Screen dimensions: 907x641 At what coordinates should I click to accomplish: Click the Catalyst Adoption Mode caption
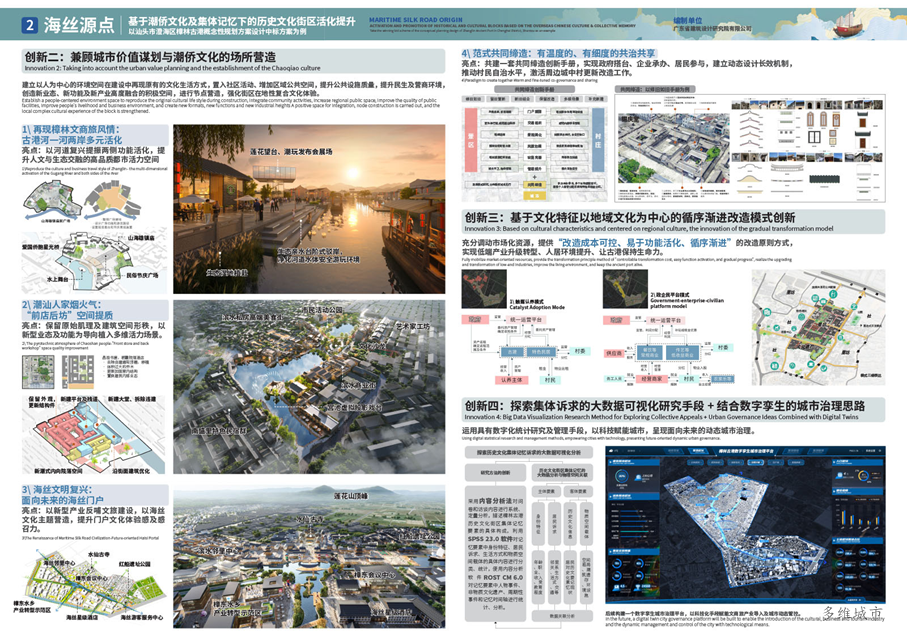pyautogui.click(x=537, y=307)
